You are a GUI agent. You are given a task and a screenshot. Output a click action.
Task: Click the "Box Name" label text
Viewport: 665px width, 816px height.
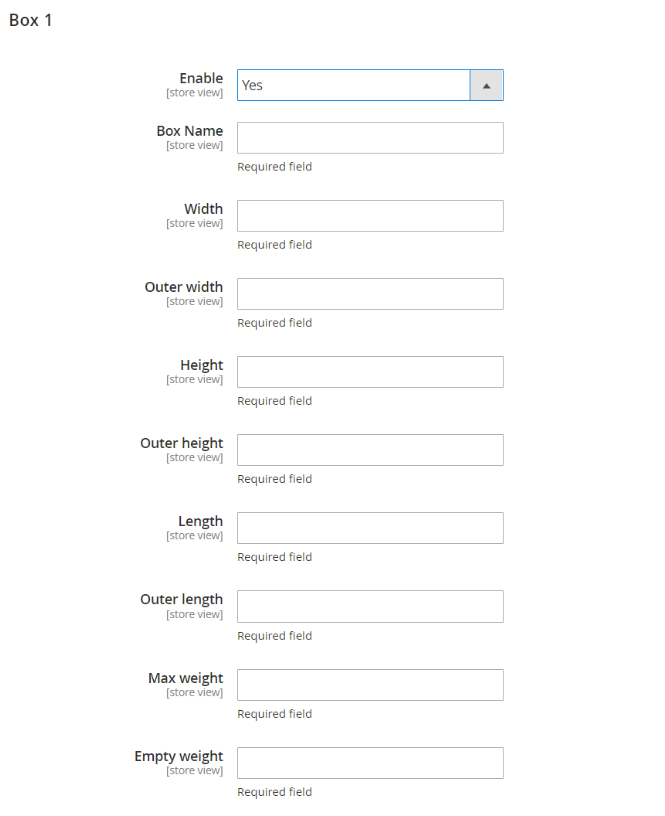[190, 131]
